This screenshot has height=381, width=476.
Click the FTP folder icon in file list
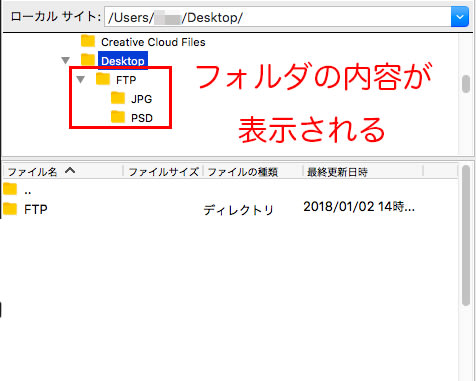pyautogui.click(x=10, y=209)
